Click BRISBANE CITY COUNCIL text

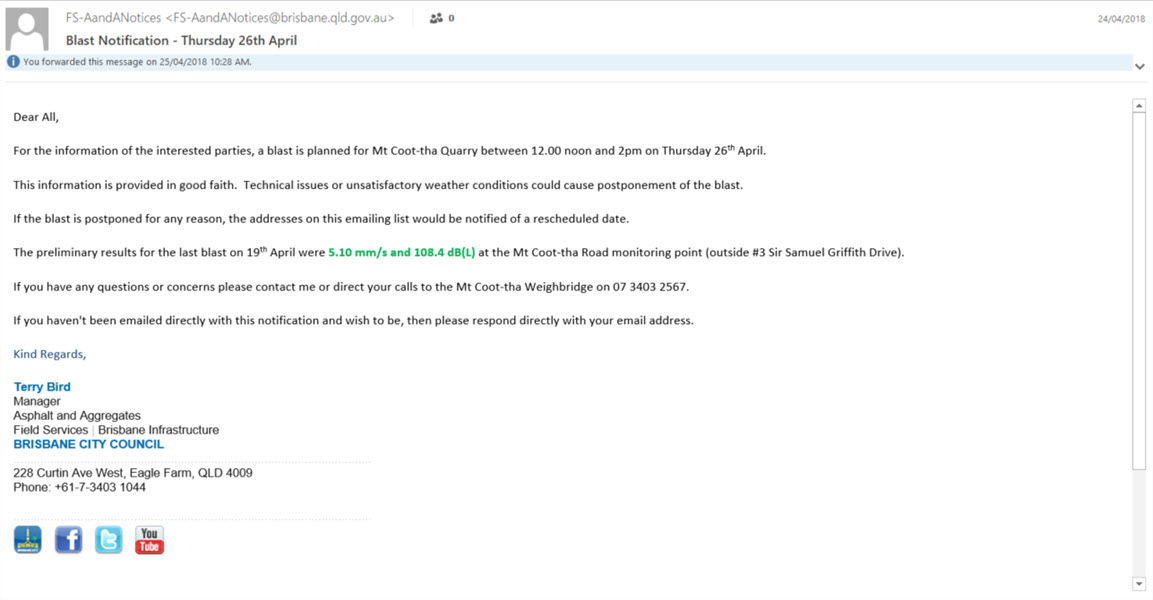pos(88,444)
